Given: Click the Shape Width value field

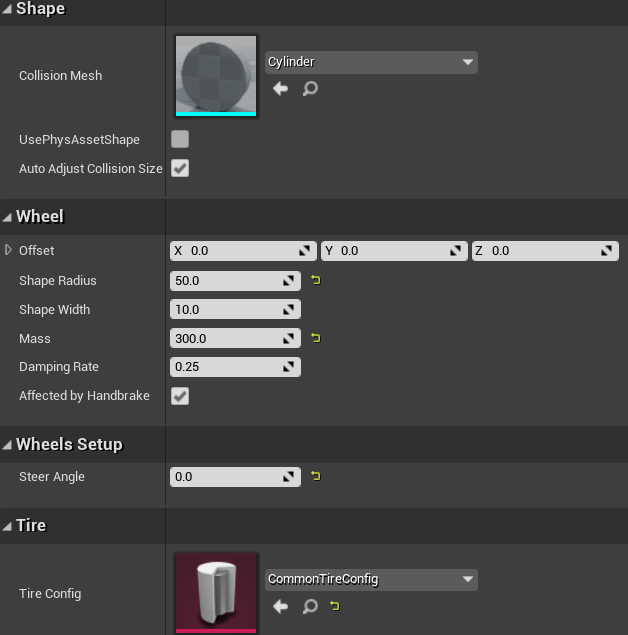Looking at the screenshot, I should pos(226,310).
